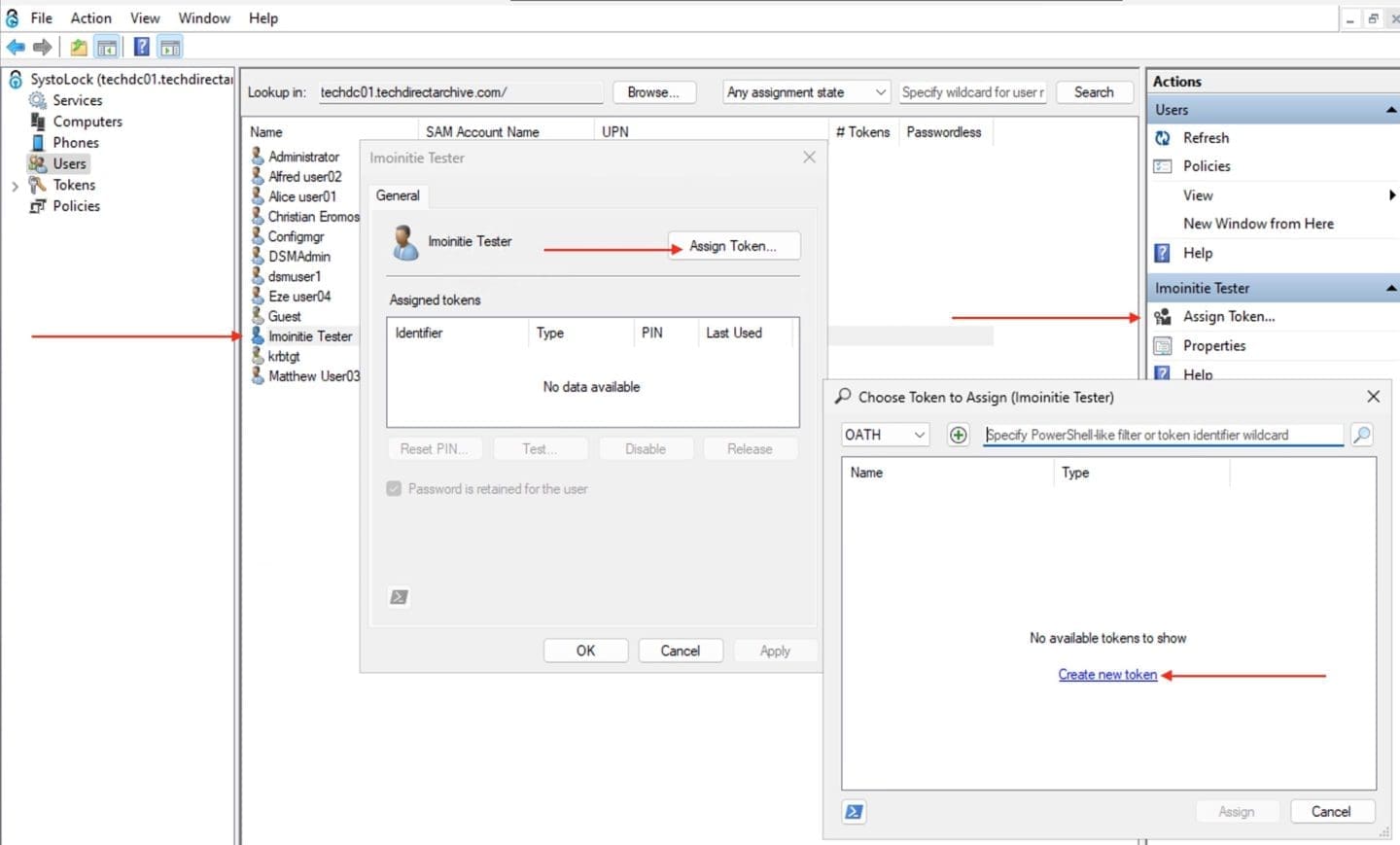Screen dimensions: 1400x845
Task: Open the File menu
Action: (42, 18)
